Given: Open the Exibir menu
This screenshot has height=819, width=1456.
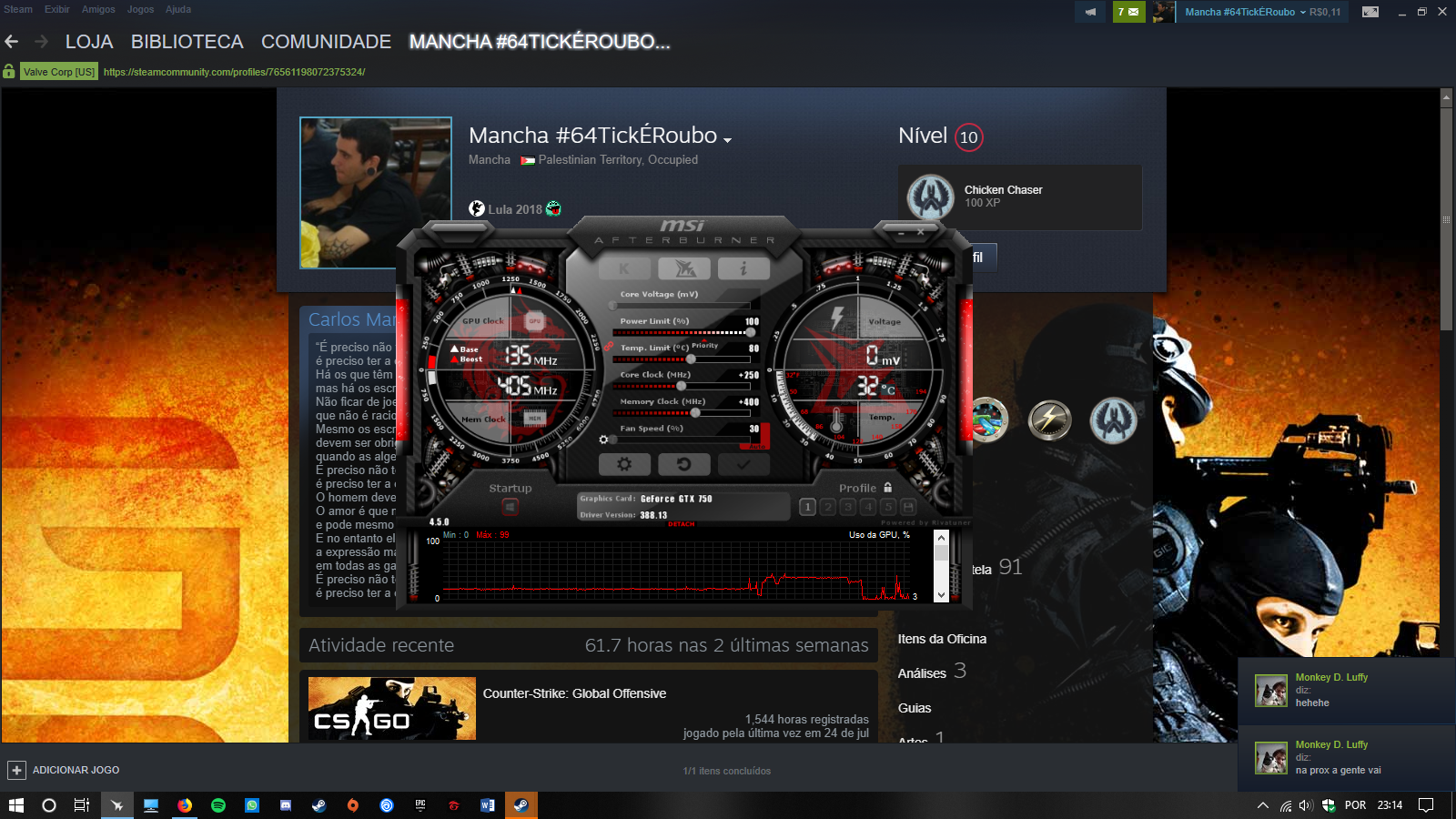Looking at the screenshot, I should (57, 9).
